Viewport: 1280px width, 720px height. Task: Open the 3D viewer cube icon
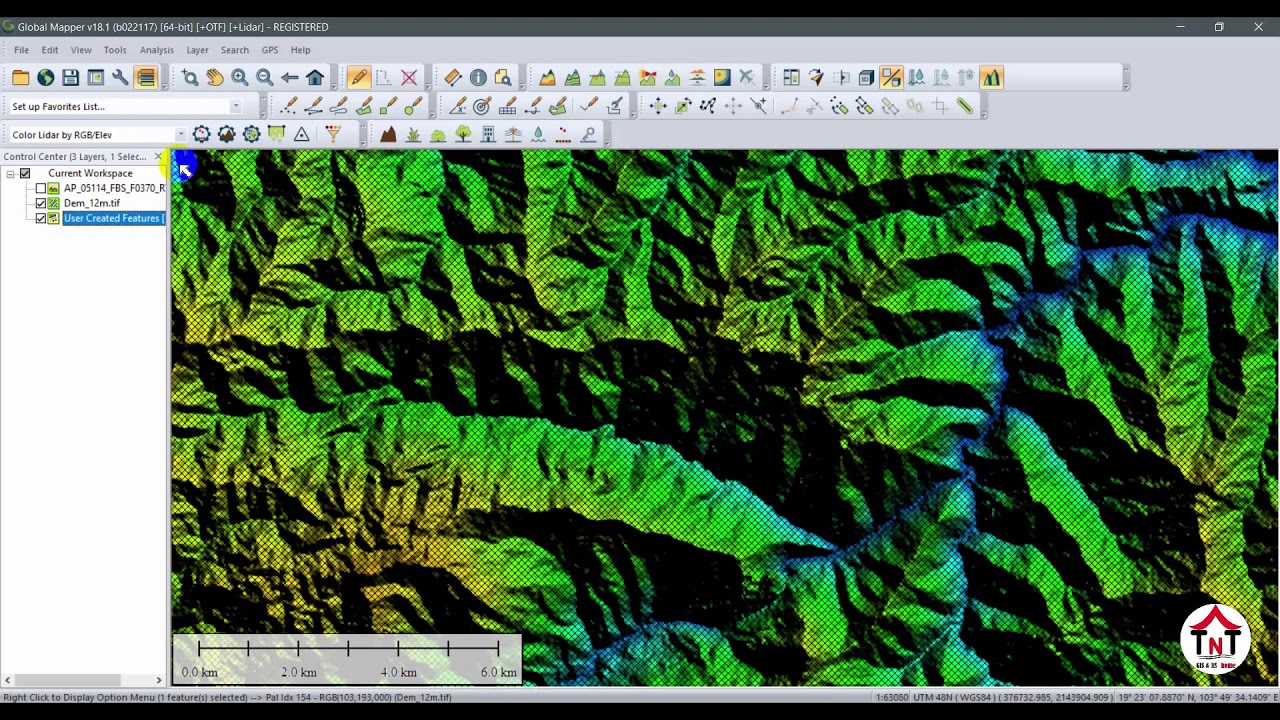(866, 78)
